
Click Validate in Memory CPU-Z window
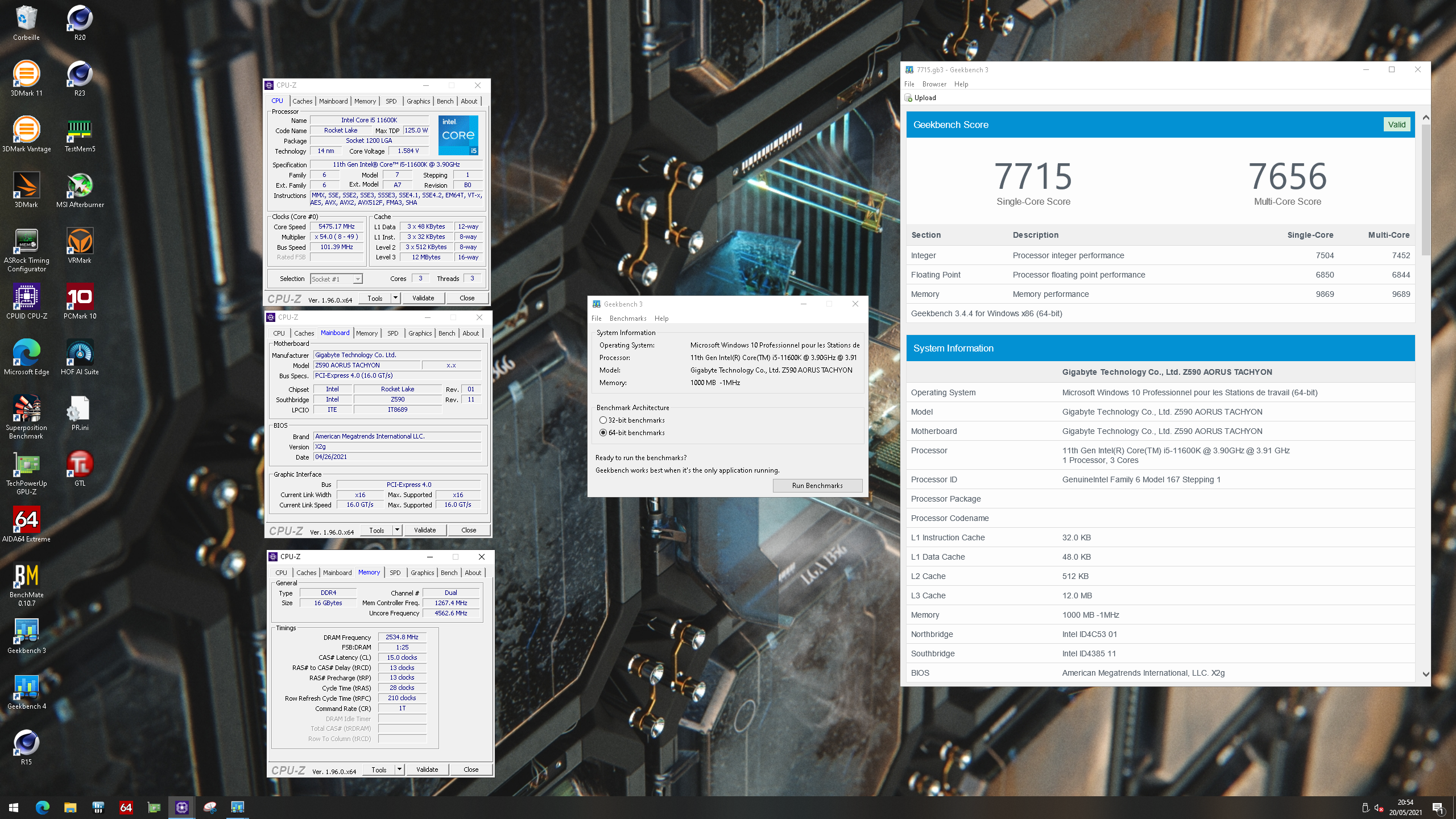(x=427, y=770)
